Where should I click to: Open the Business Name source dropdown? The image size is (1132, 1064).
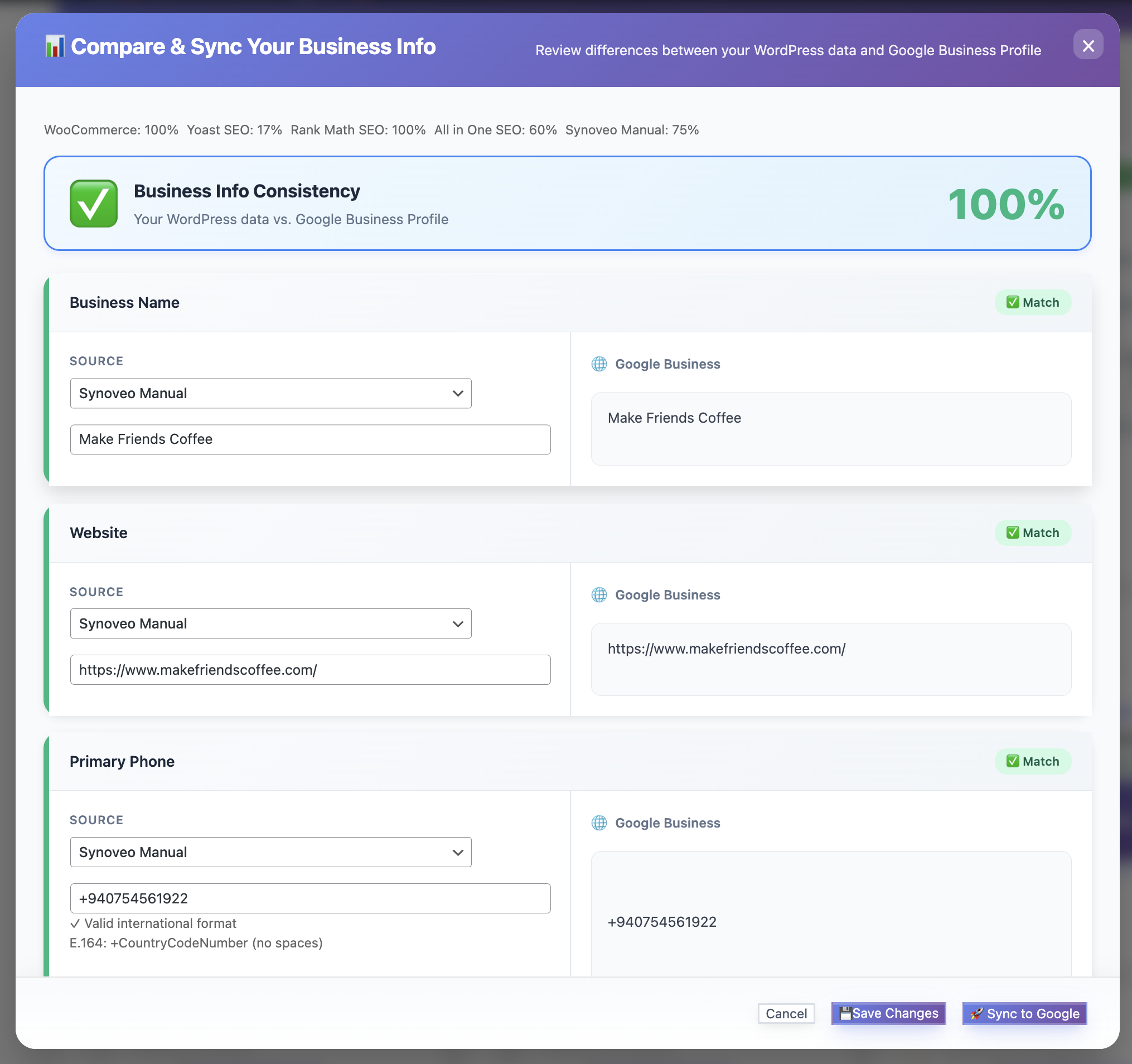click(270, 393)
